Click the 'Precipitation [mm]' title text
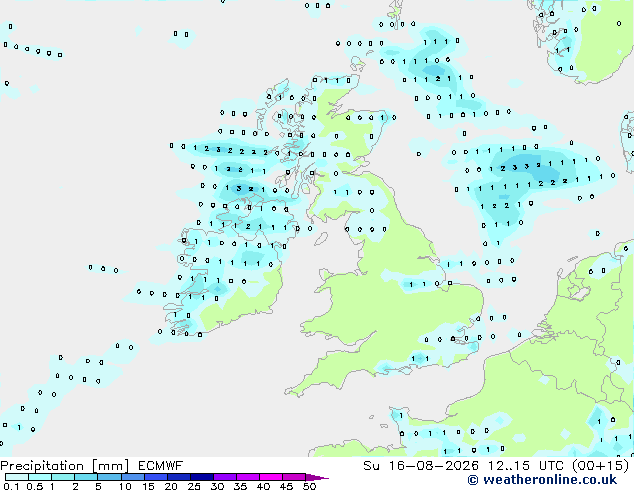Image resolution: width=634 pixels, height=490 pixels. pyautogui.click(x=65, y=466)
